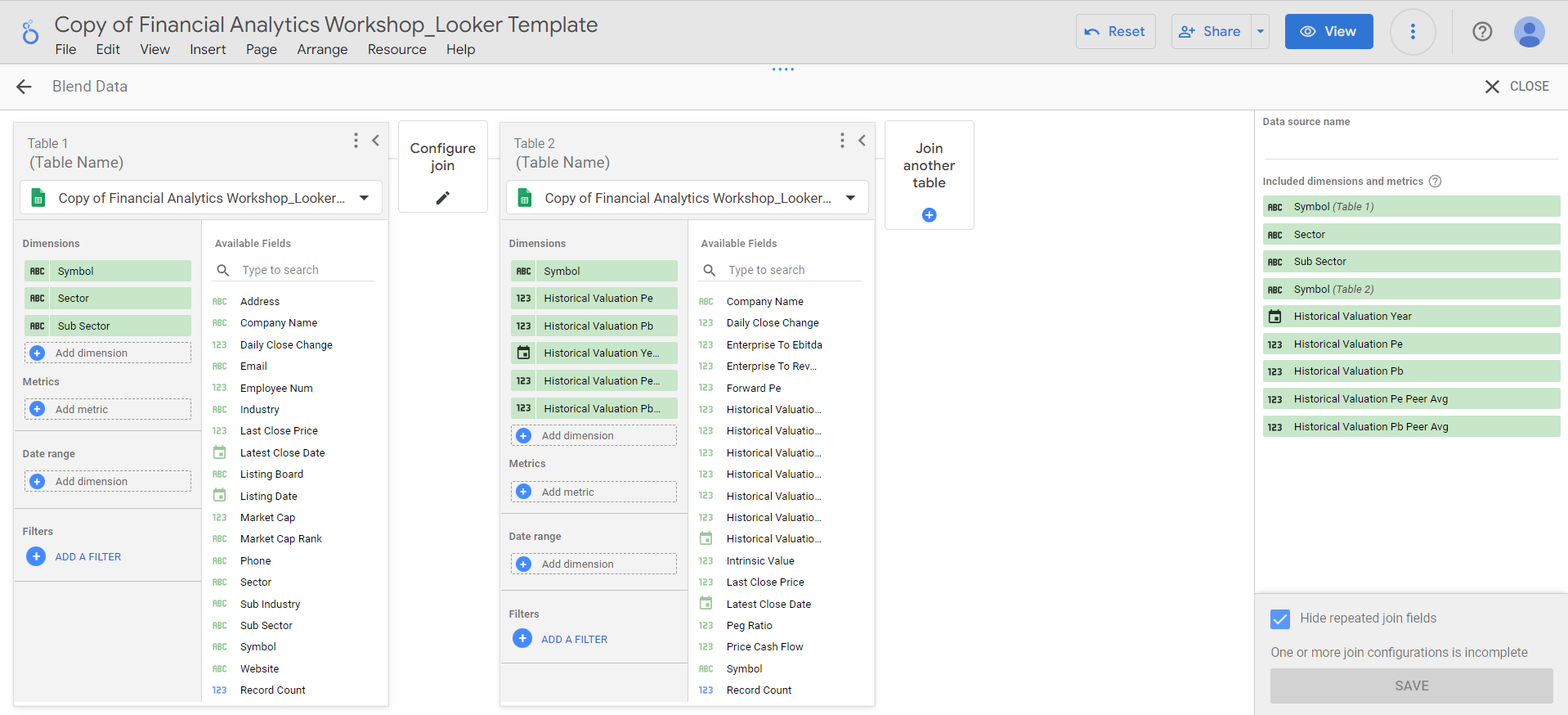Open the user account avatar
Image resolution: width=1568 pixels, height=715 pixels.
[x=1529, y=32]
